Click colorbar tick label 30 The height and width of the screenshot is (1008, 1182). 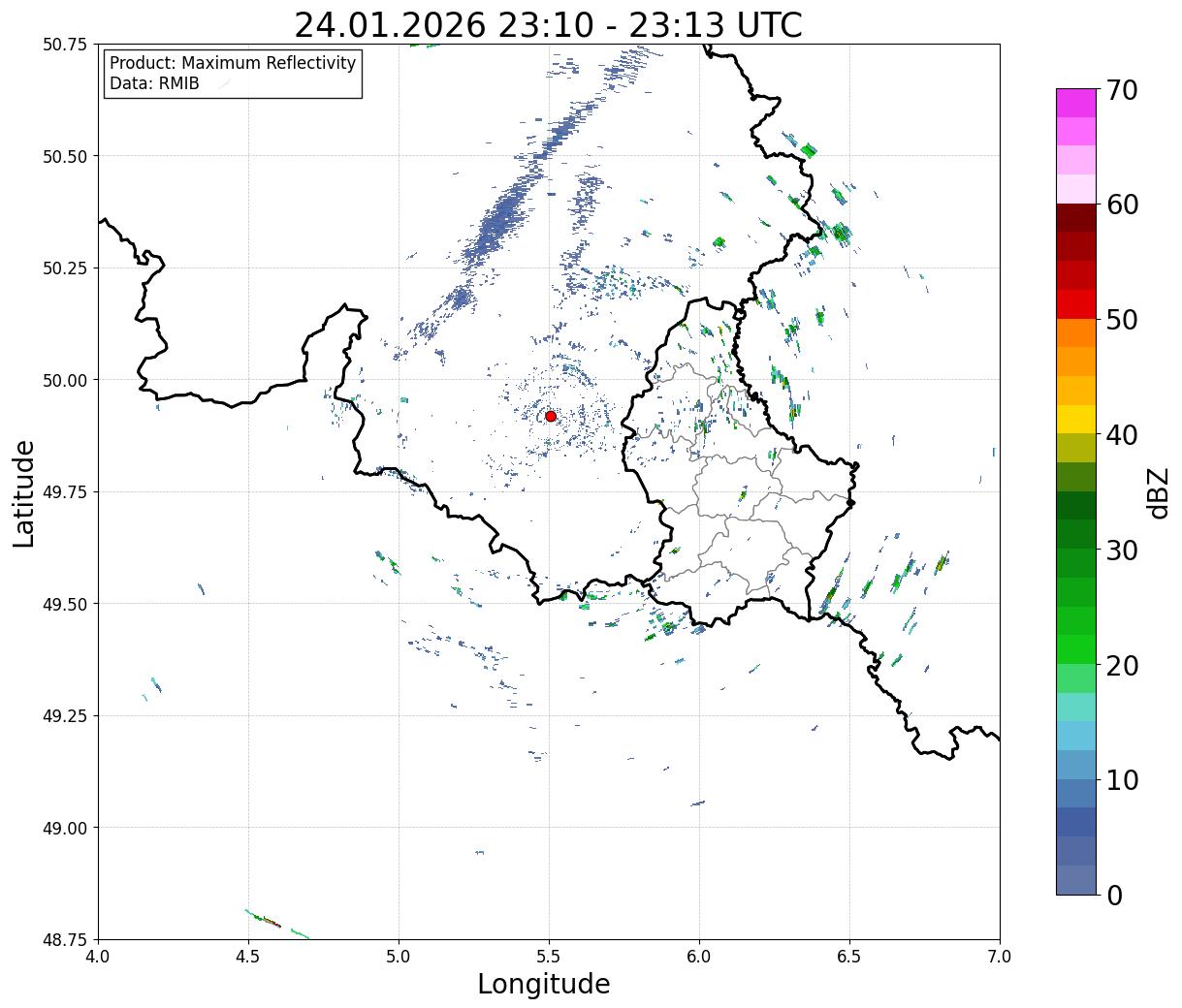click(x=1122, y=550)
